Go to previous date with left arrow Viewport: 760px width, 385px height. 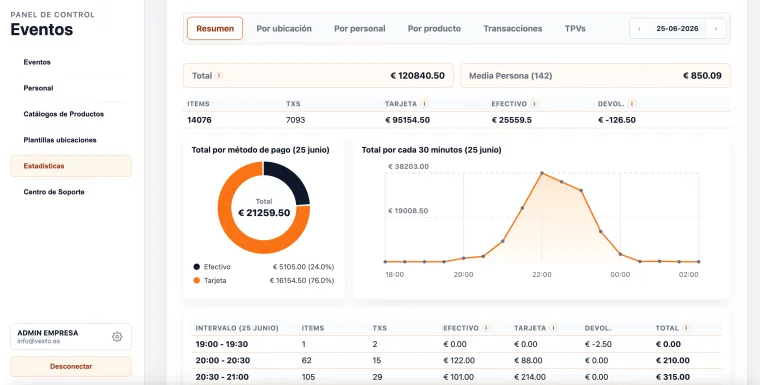pyautogui.click(x=639, y=29)
